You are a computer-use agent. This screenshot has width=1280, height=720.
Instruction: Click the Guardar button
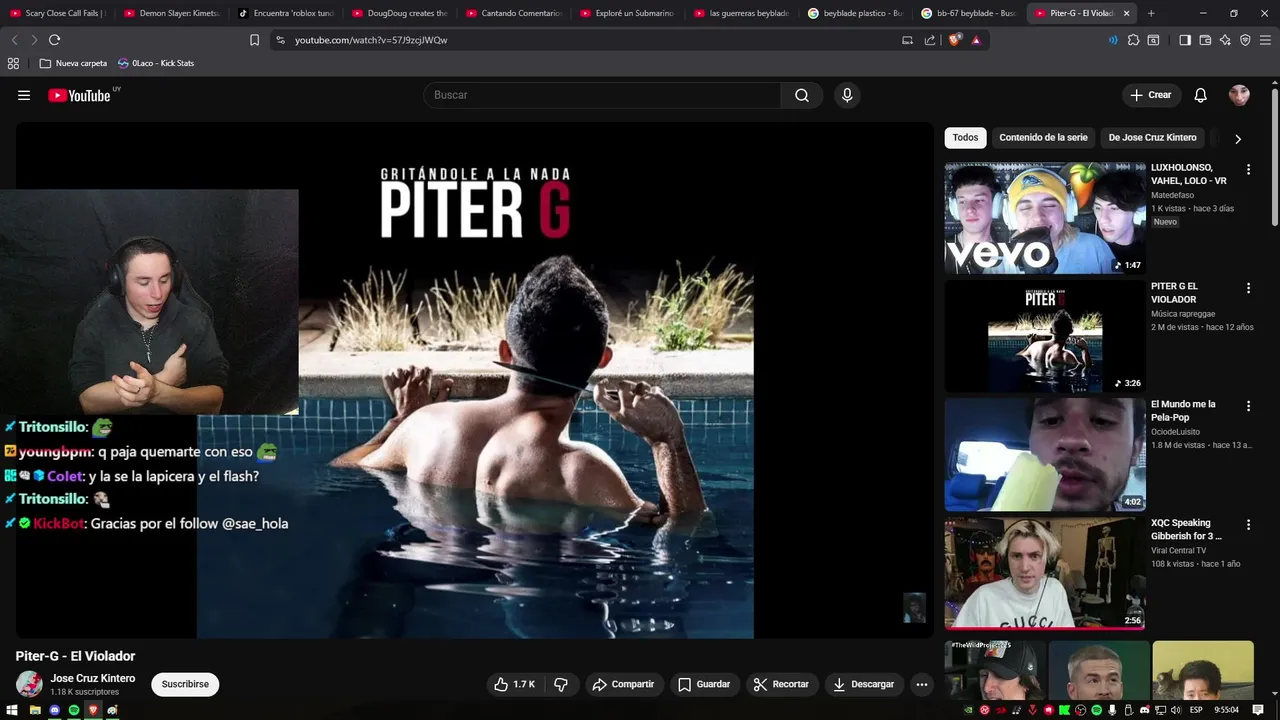704,684
